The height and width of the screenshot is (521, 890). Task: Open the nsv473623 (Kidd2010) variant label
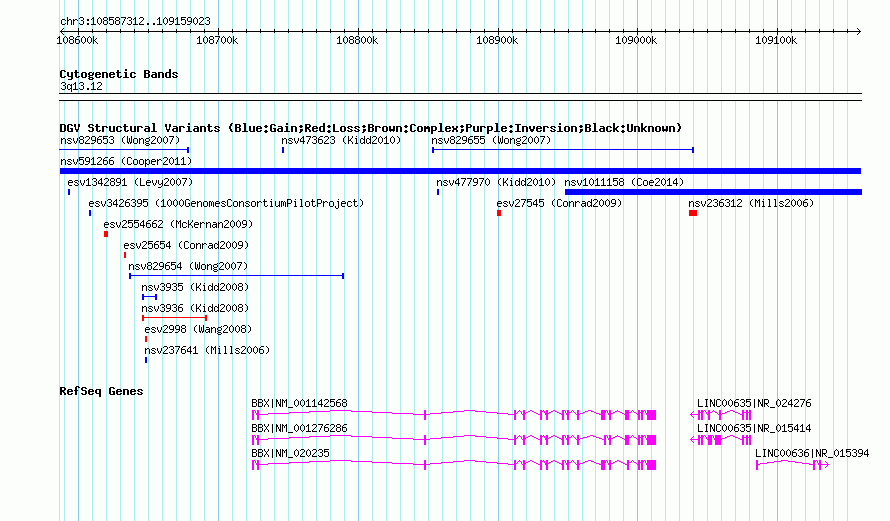point(341,140)
